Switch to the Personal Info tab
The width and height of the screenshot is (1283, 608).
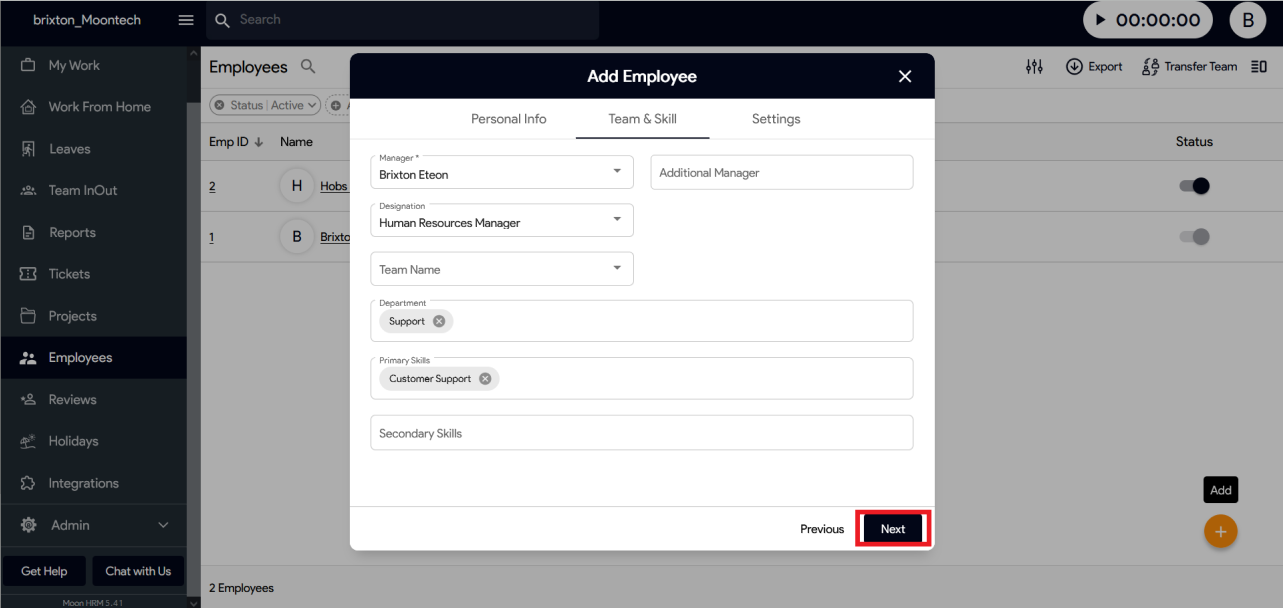click(x=508, y=119)
